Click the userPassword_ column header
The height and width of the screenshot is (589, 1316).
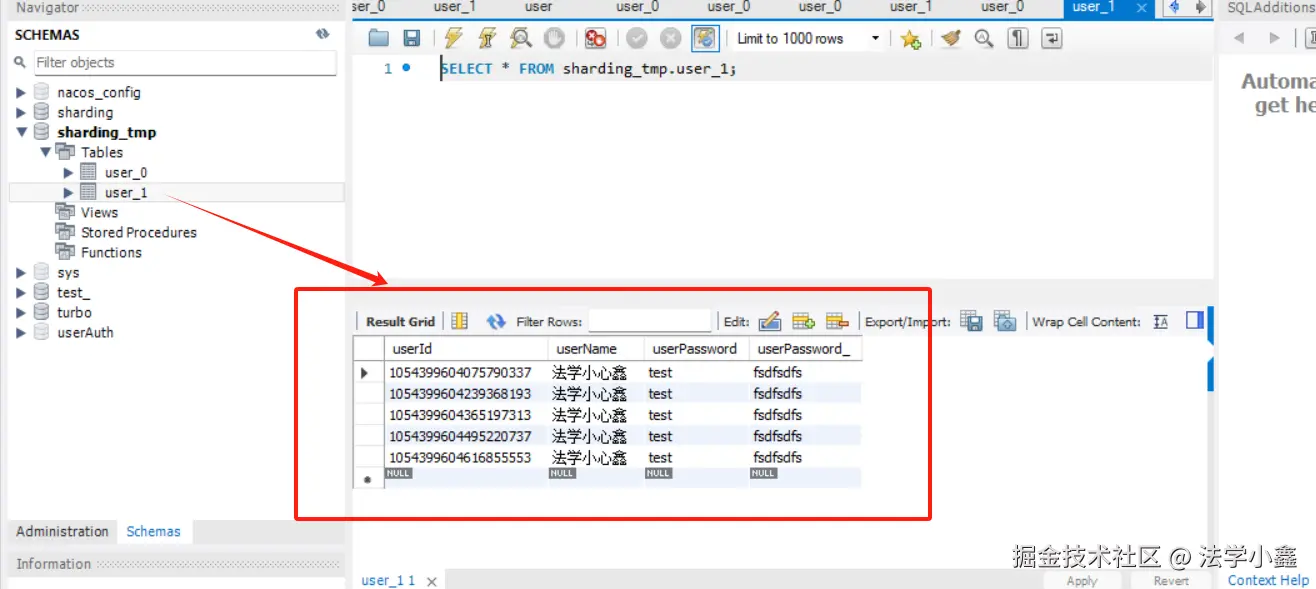click(805, 349)
